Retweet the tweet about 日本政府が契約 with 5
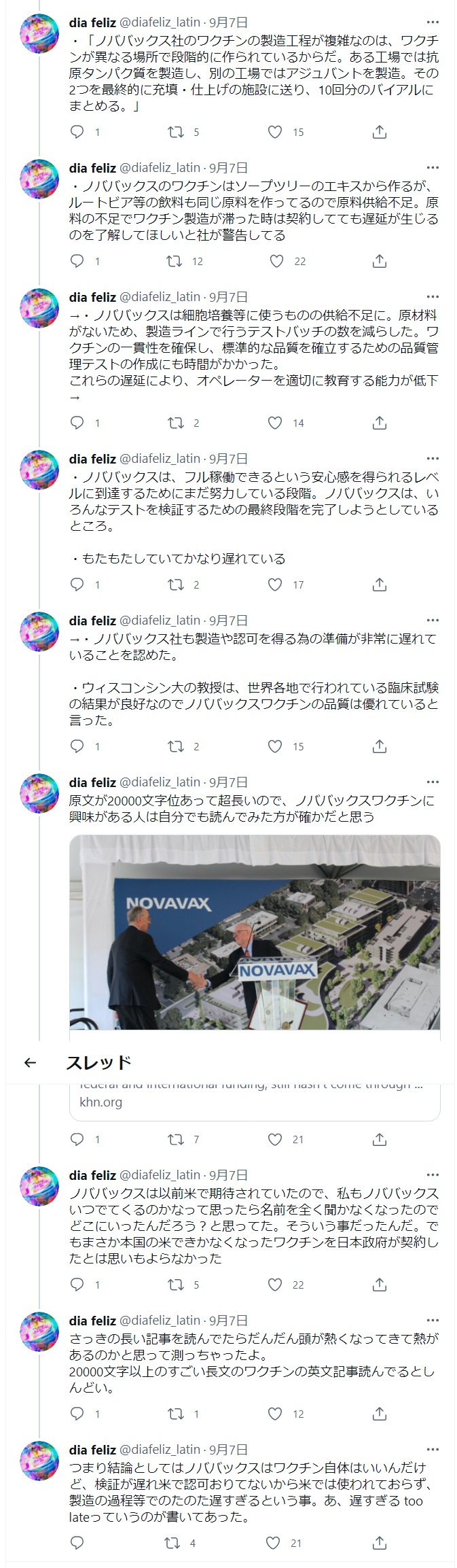 pos(175,1285)
